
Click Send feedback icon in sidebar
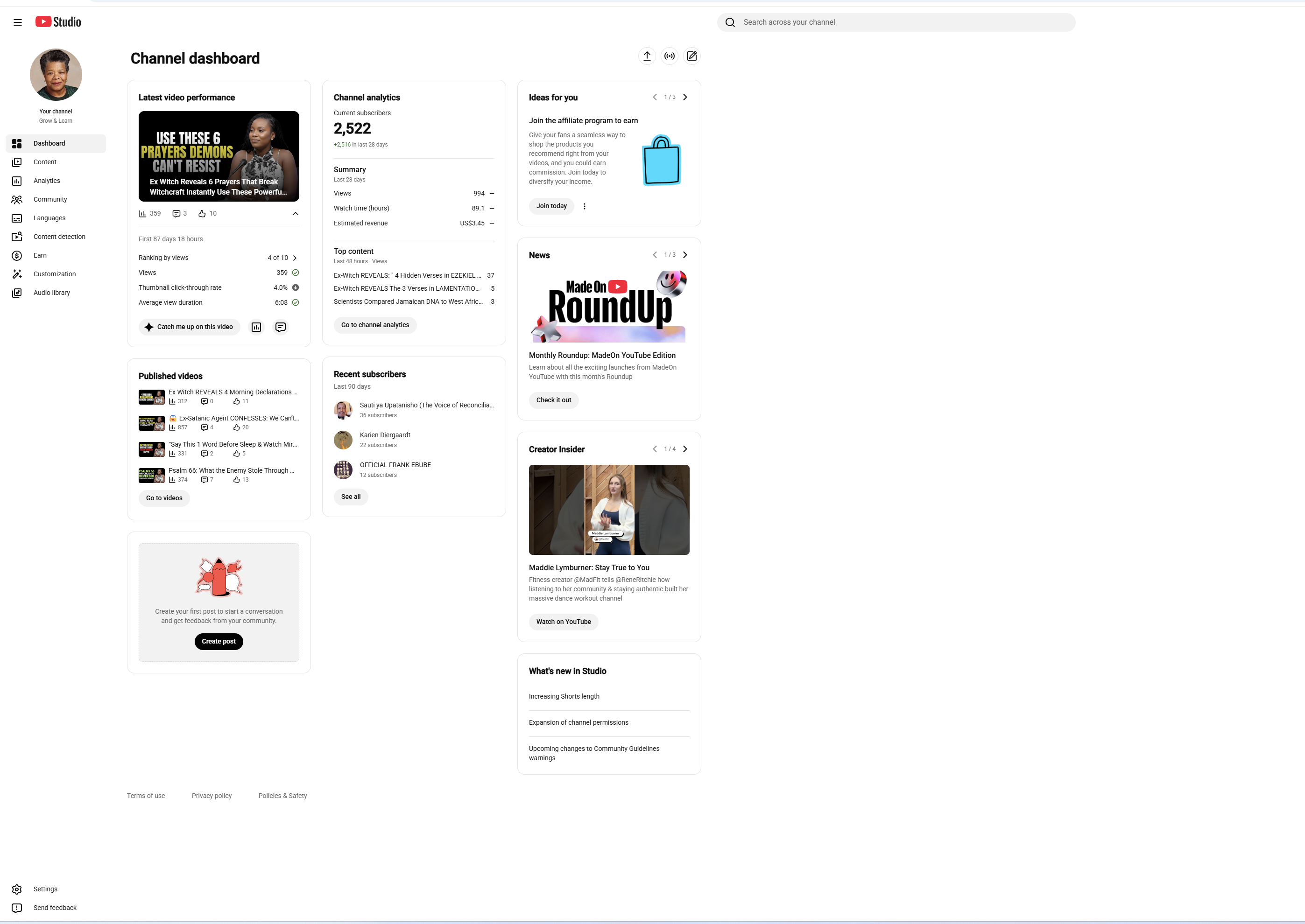coord(17,908)
